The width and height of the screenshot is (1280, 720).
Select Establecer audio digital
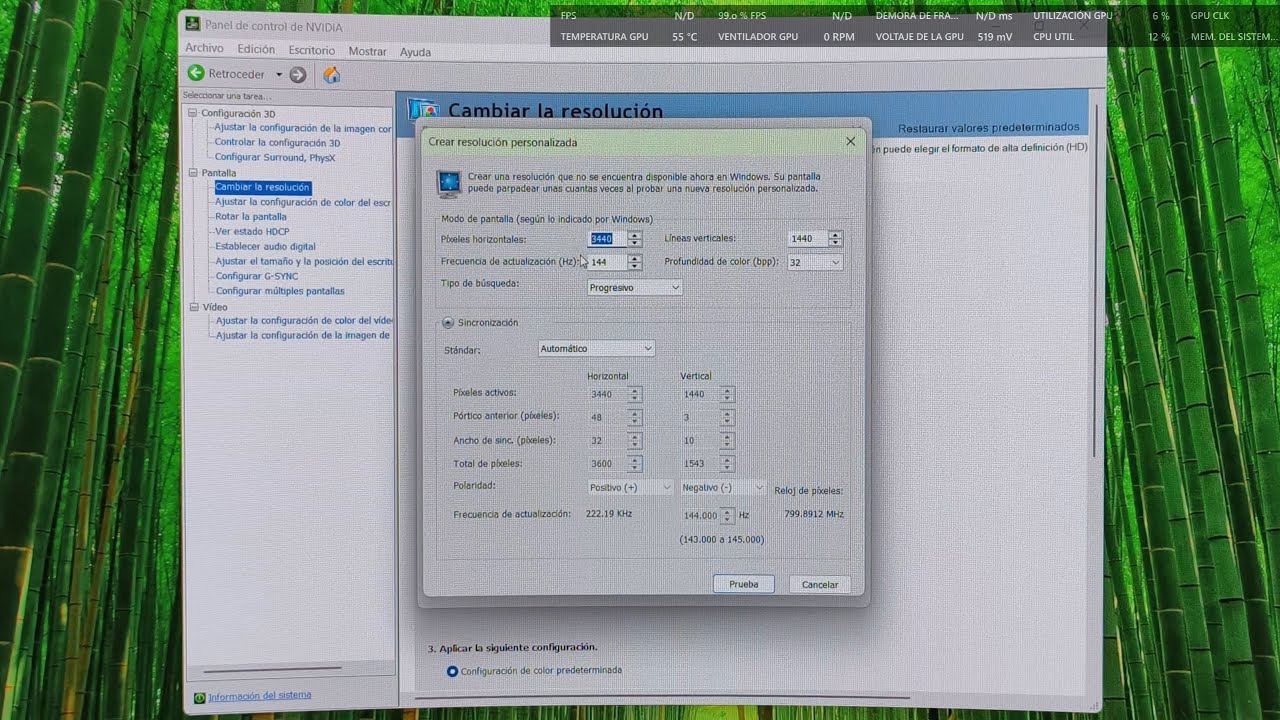[x=265, y=246]
